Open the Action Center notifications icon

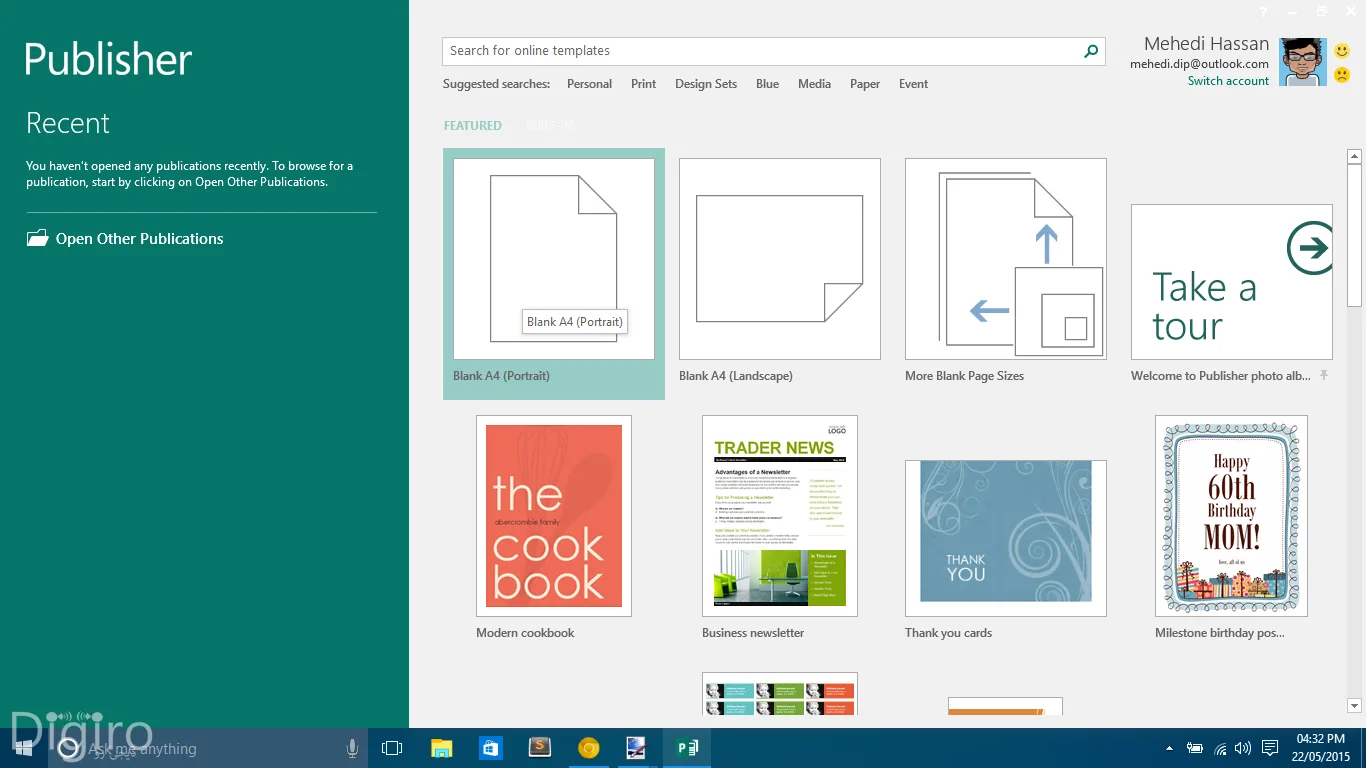pos(1269,748)
